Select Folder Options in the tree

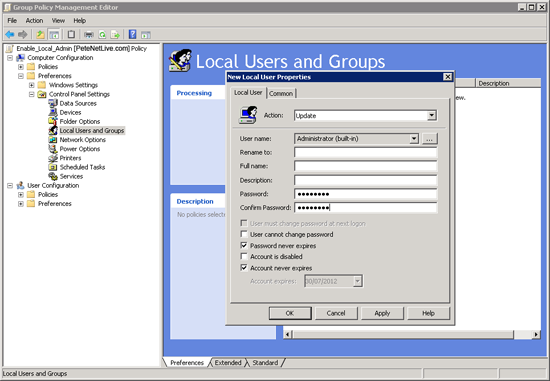pos(80,121)
